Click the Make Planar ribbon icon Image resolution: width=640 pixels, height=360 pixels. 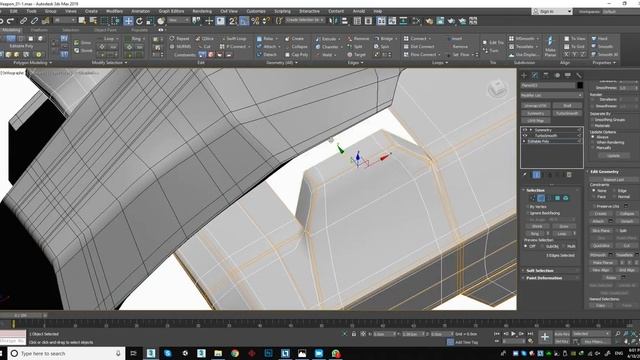tap(550, 46)
